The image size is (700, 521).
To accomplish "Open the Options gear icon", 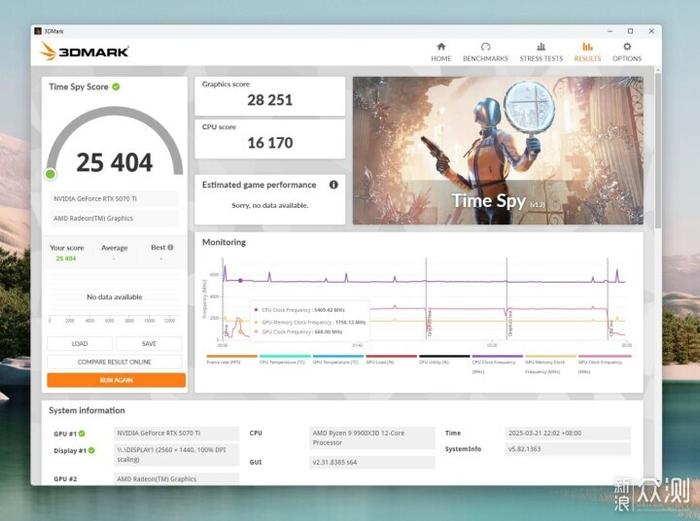I will [627, 47].
